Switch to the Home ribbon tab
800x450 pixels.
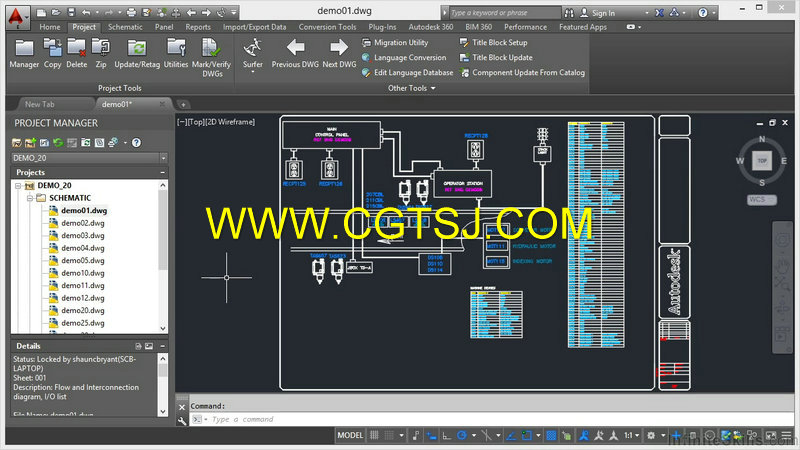click(49, 27)
